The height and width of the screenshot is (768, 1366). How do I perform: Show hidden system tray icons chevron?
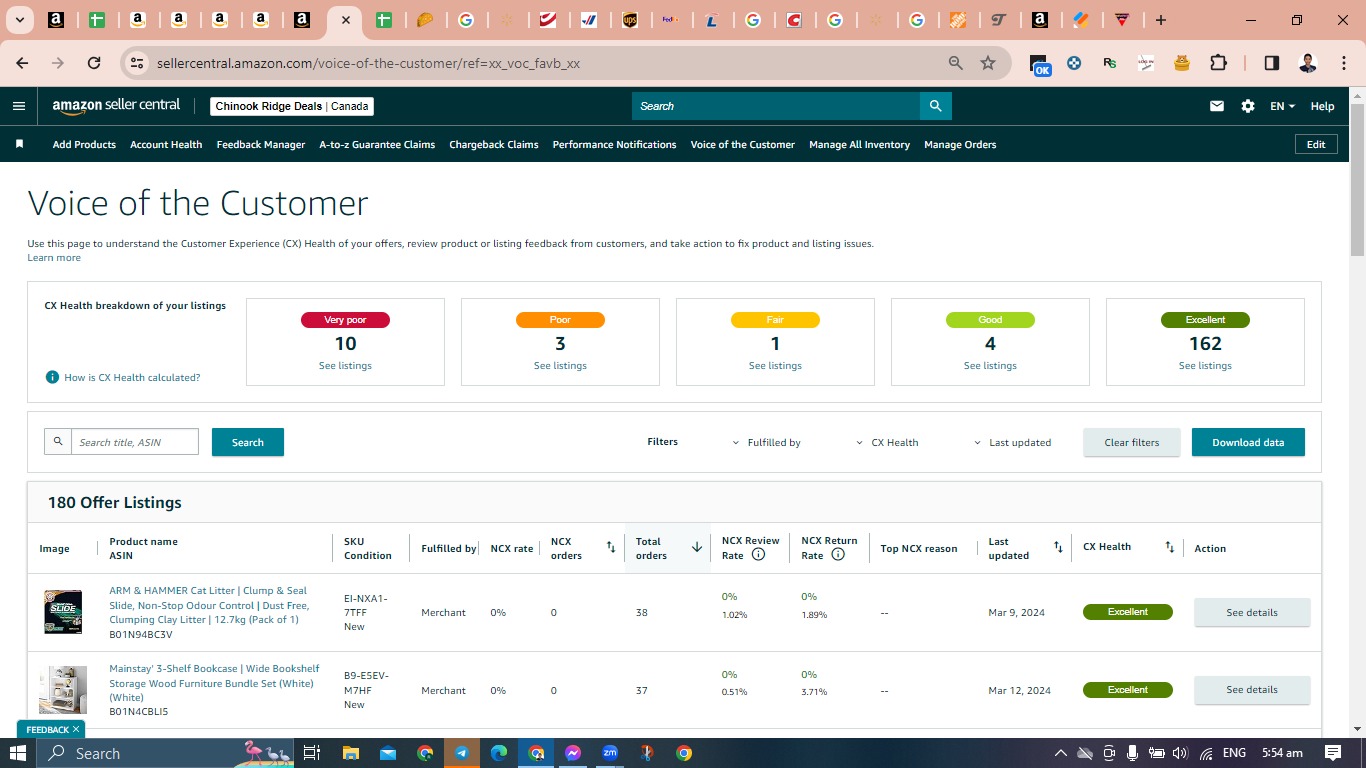(1060, 753)
